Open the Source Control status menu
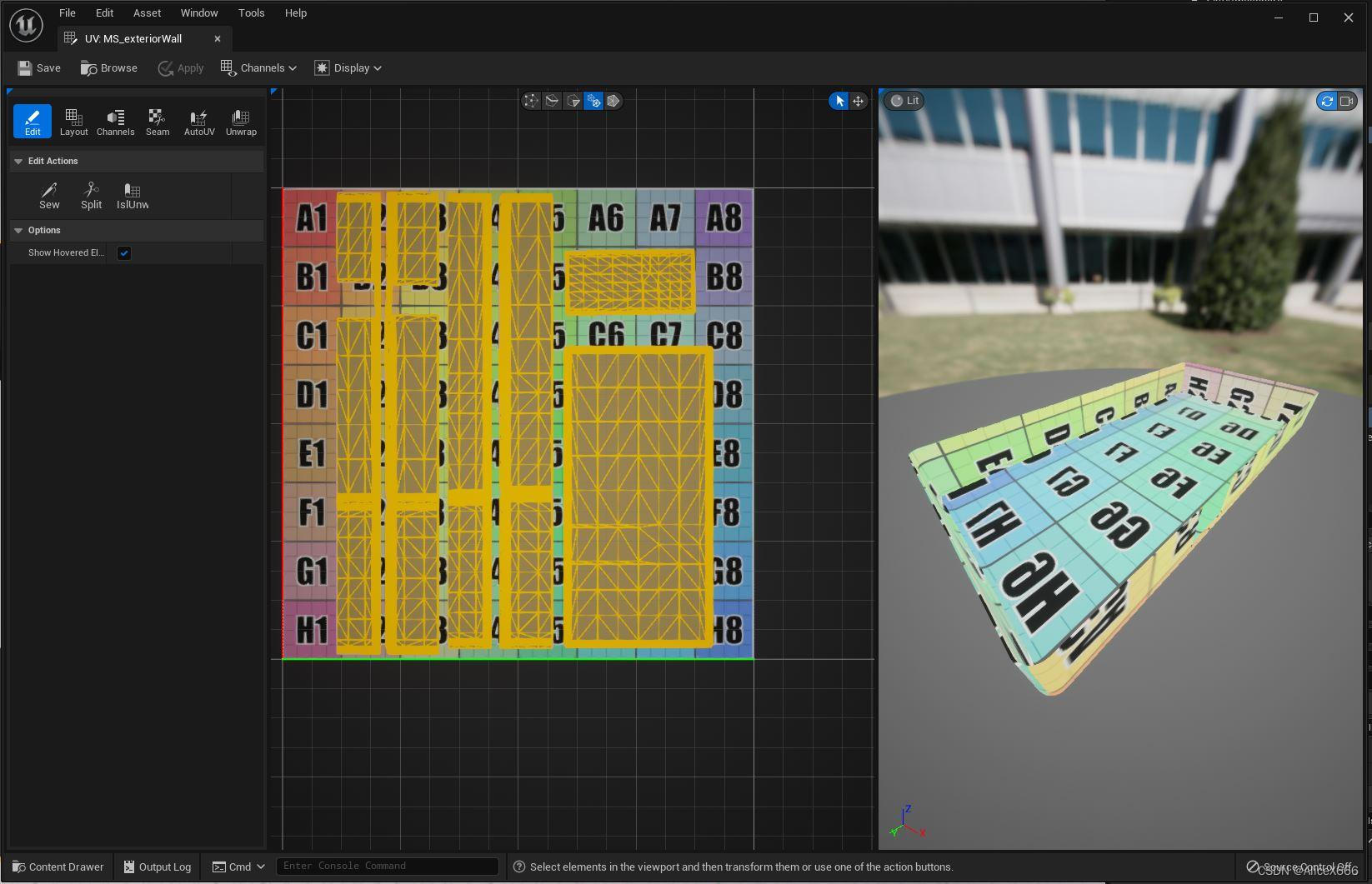This screenshot has width=1372, height=884. [x=1299, y=867]
